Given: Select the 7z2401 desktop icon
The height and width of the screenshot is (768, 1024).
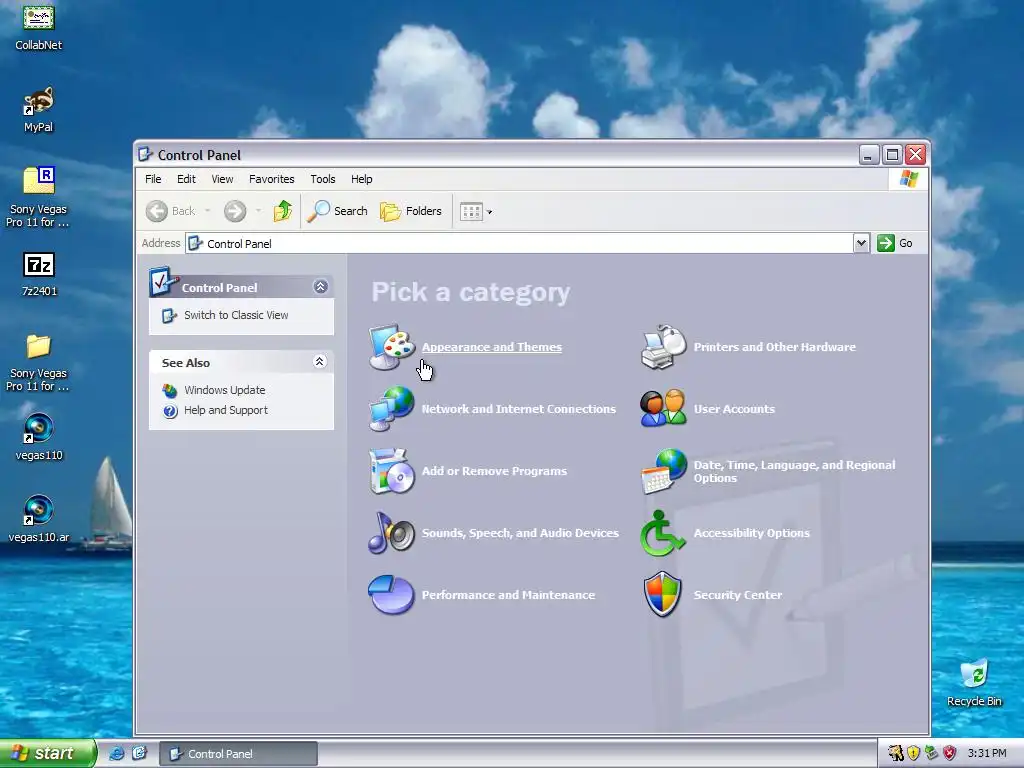Looking at the screenshot, I should tap(39, 274).
